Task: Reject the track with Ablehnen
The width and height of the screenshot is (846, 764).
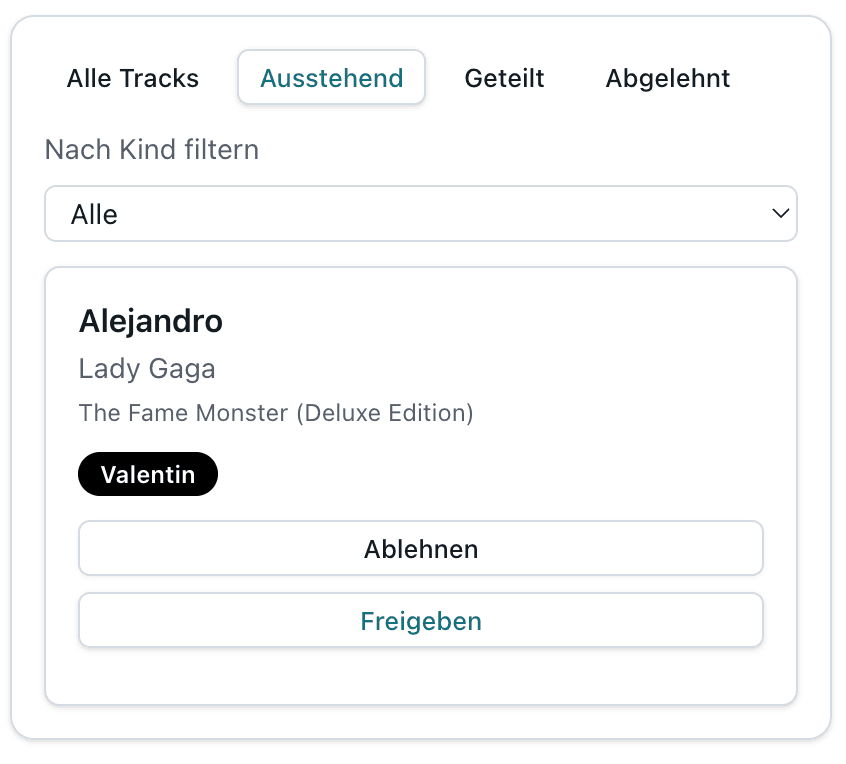Action: (420, 548)
